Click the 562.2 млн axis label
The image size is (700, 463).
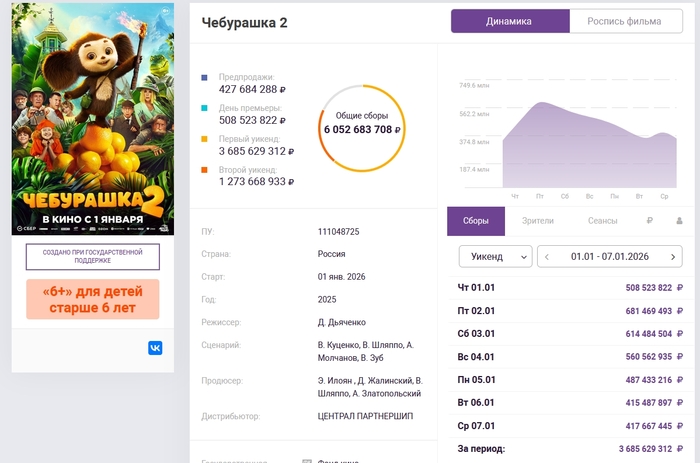[474, 114]
